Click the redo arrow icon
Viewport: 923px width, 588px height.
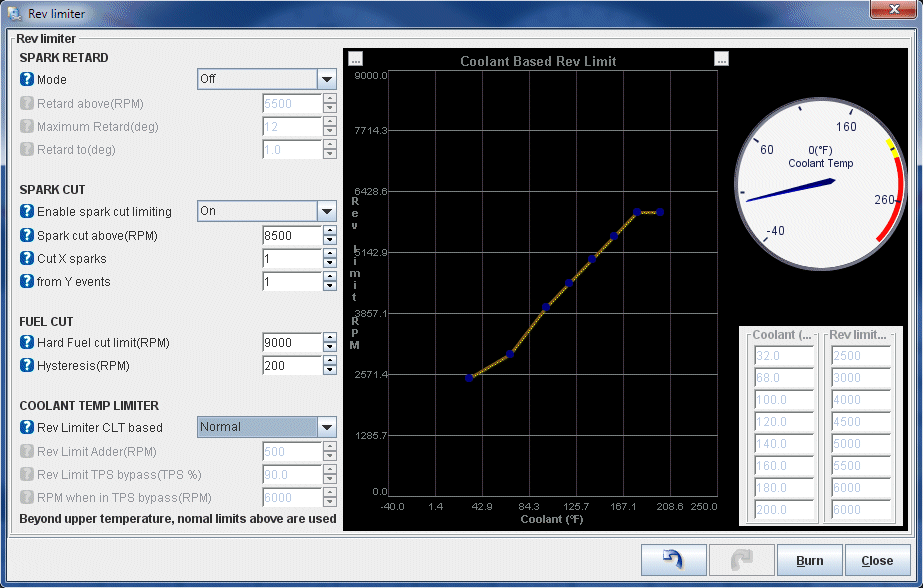click(741, 559)
